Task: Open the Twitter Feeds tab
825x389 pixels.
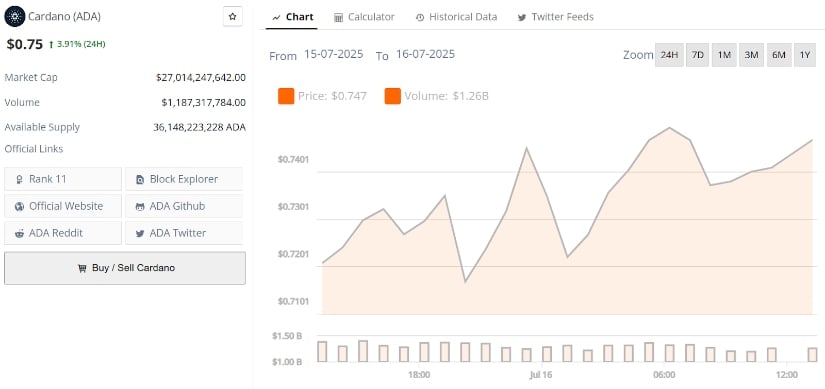Action: pos(556,17)
